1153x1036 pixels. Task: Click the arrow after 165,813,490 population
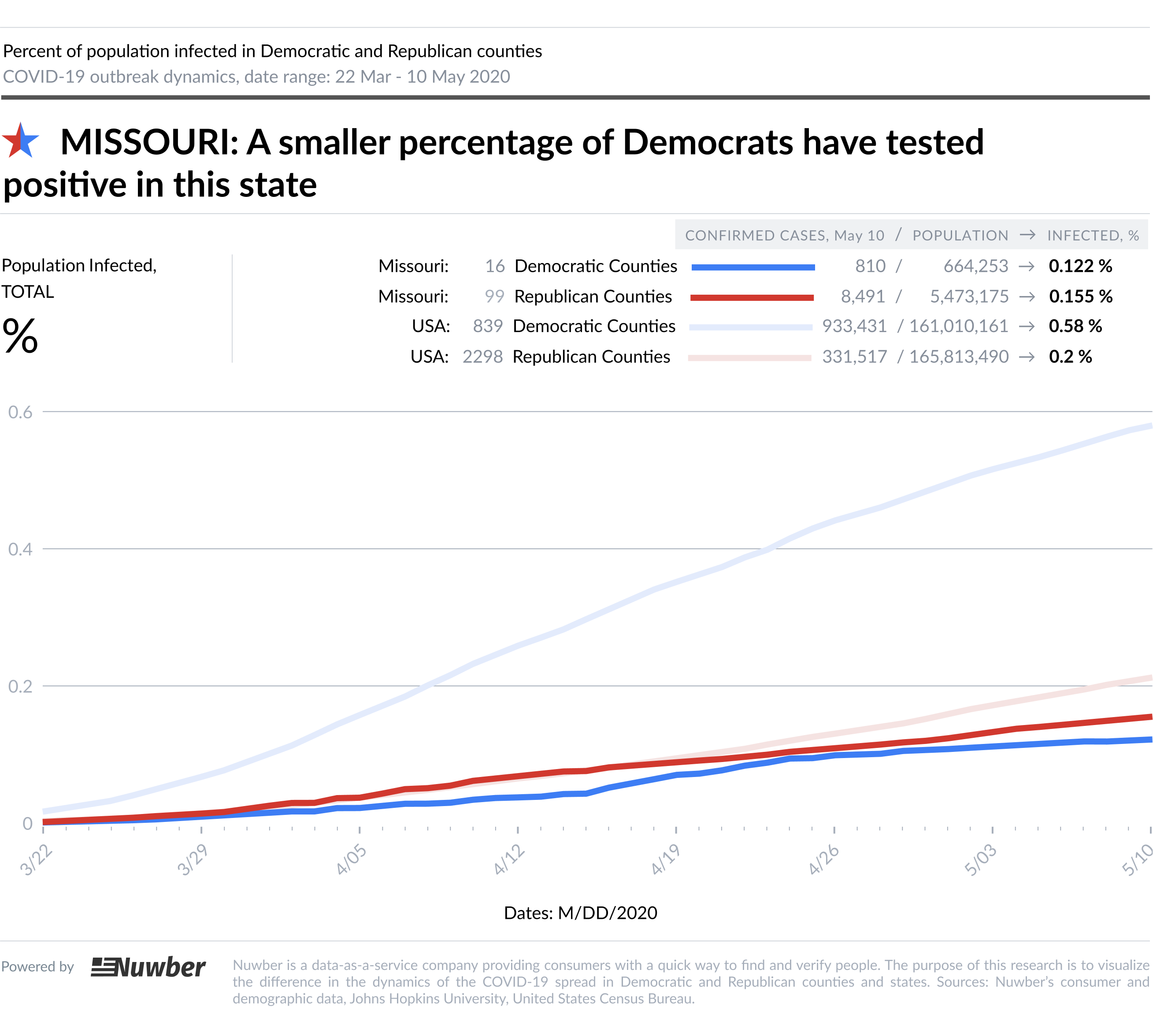point(1027,357)
